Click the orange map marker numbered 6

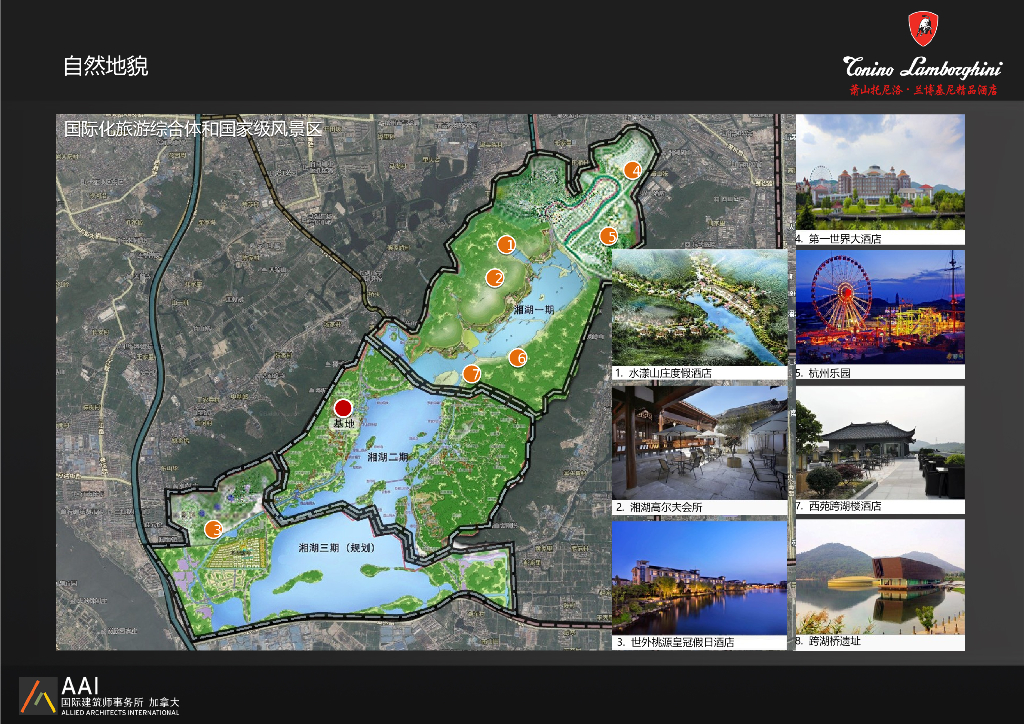(518, 357)
